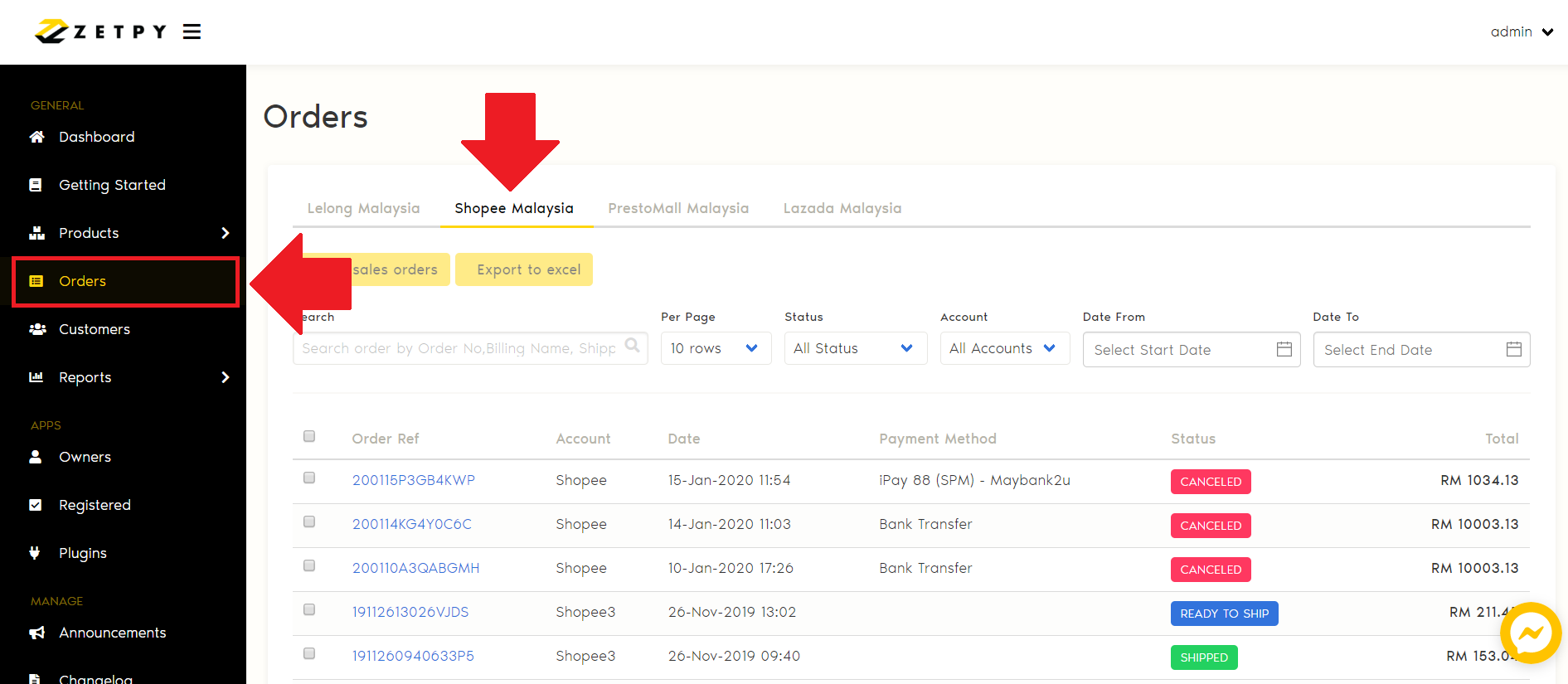Screen dimensions: 1568x684
Task: Switch to the PrestoMall Malaysia tab
Action: pos(677,208)
